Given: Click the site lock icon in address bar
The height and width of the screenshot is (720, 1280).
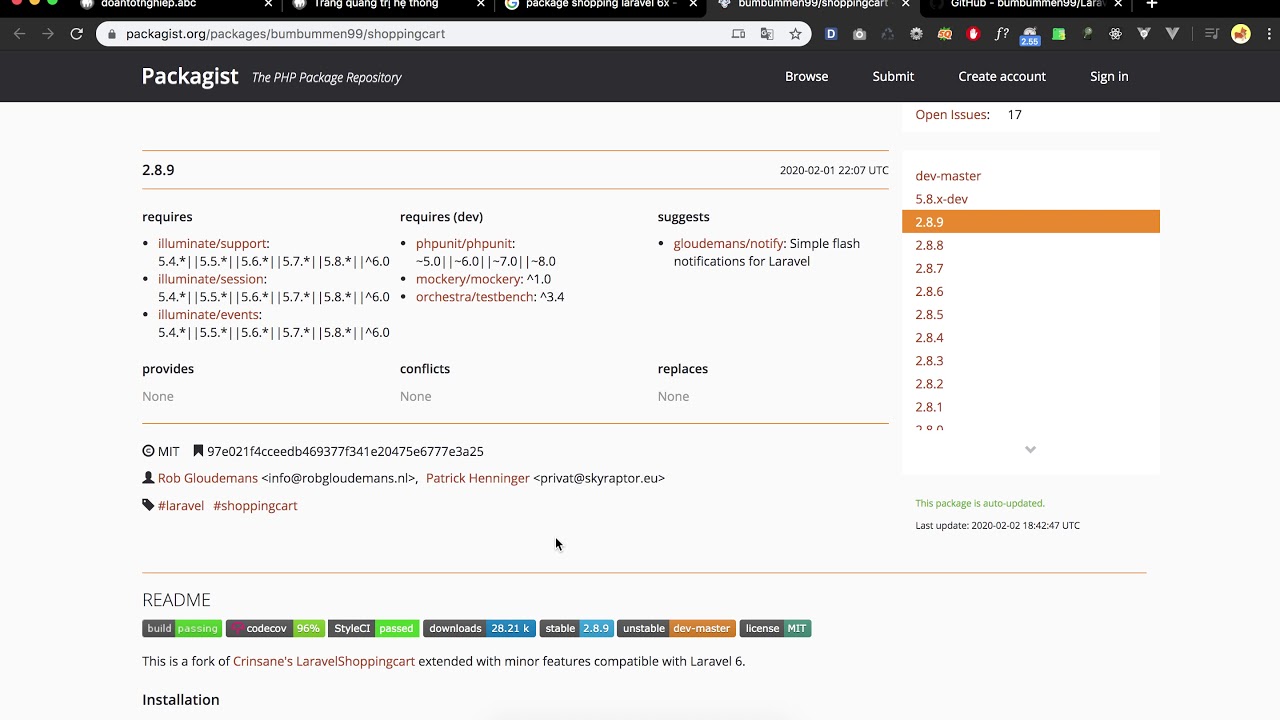Looking at the screenshot, I should [x=112, y=34].
